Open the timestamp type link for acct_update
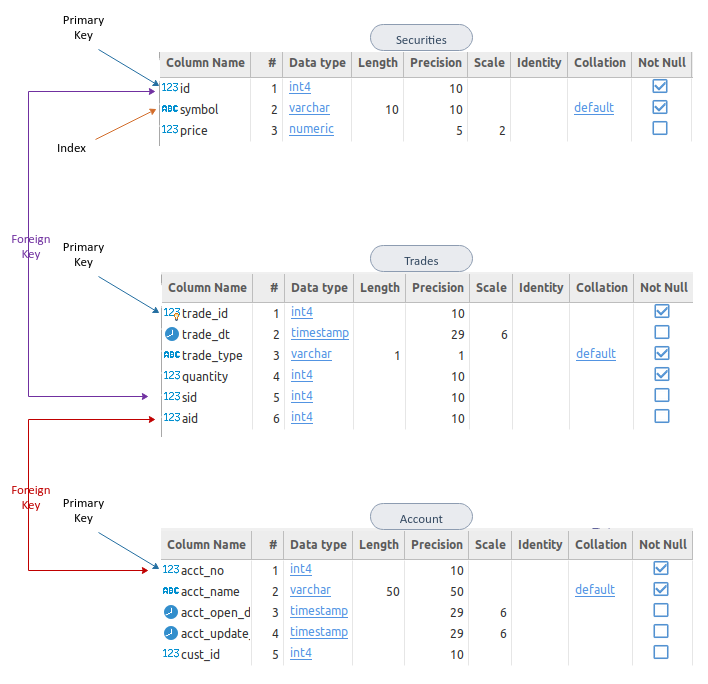708x684 pixels. (x=319, y=632)
